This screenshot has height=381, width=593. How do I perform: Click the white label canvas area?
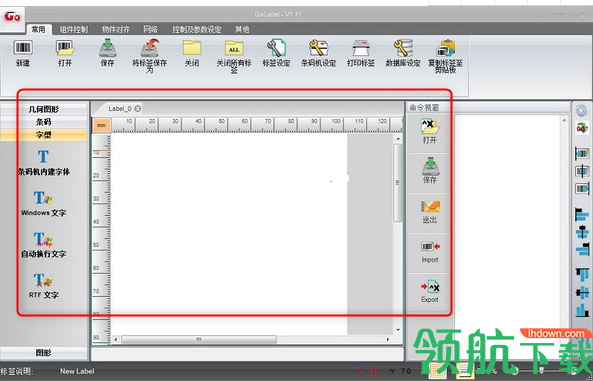(x=229, y=234)
